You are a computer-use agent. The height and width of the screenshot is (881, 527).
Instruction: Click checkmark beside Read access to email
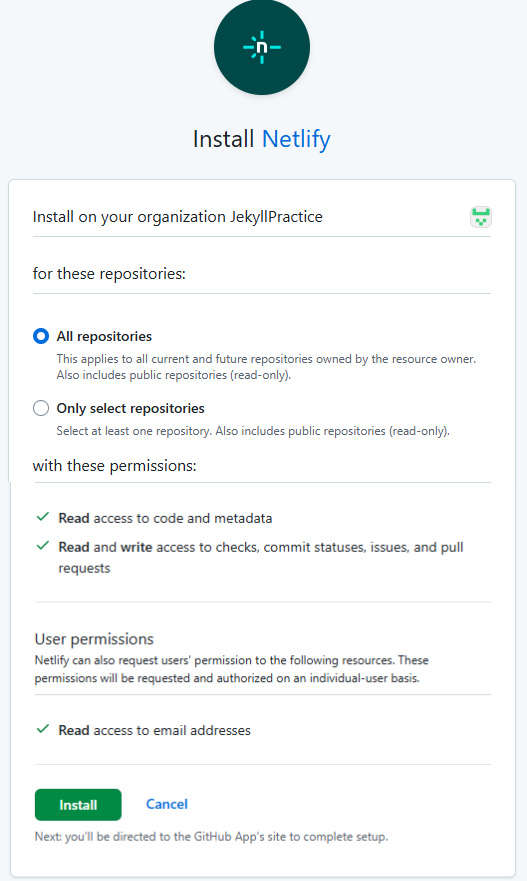43,729
